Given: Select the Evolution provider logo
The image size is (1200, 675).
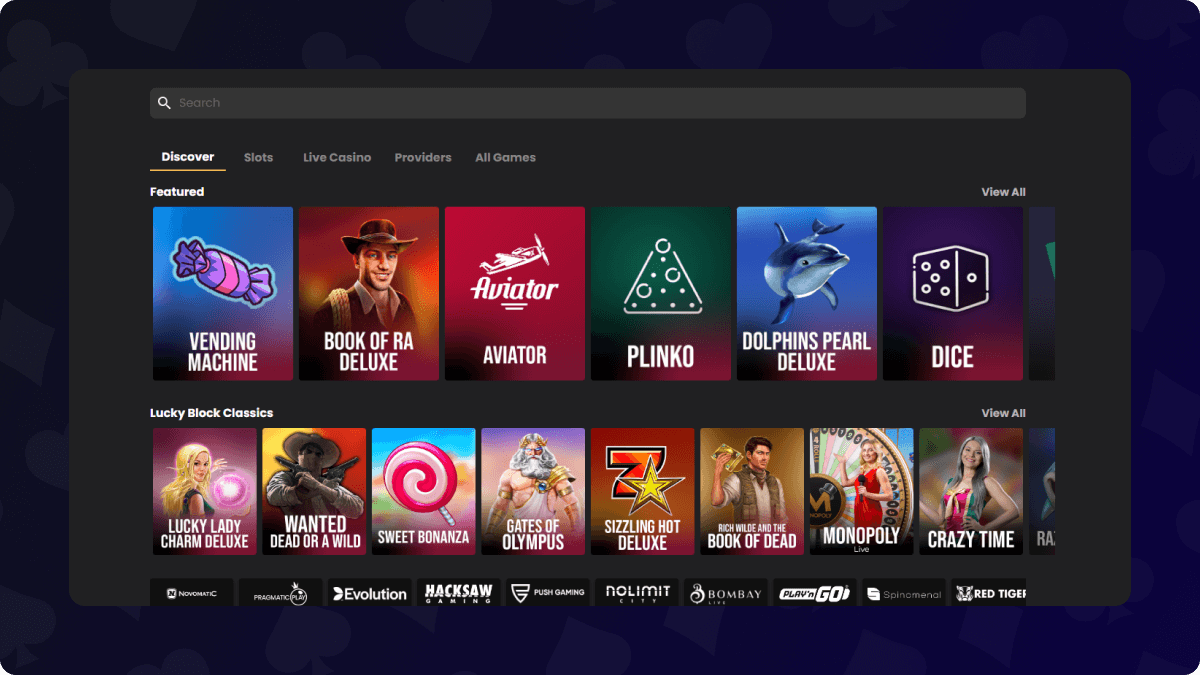Looking at the screenshot, I should coord(370,592).
